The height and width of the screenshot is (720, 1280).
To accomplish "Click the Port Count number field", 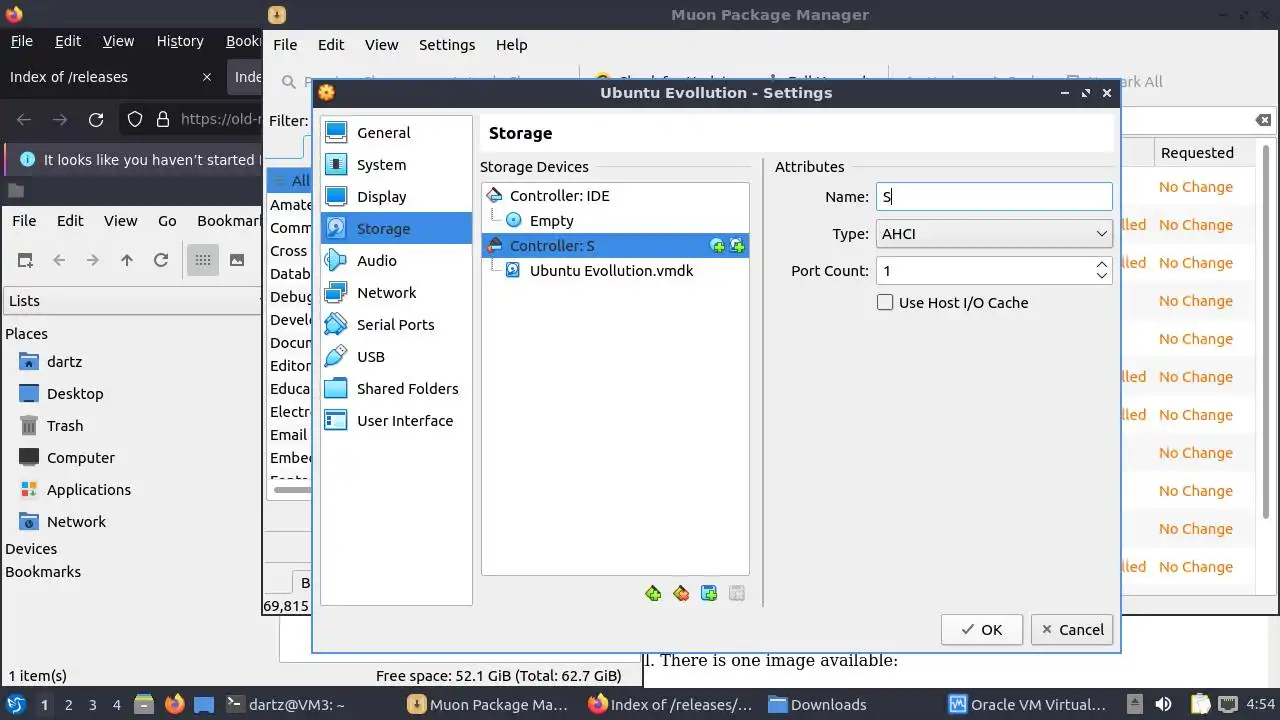I will 984,271.
